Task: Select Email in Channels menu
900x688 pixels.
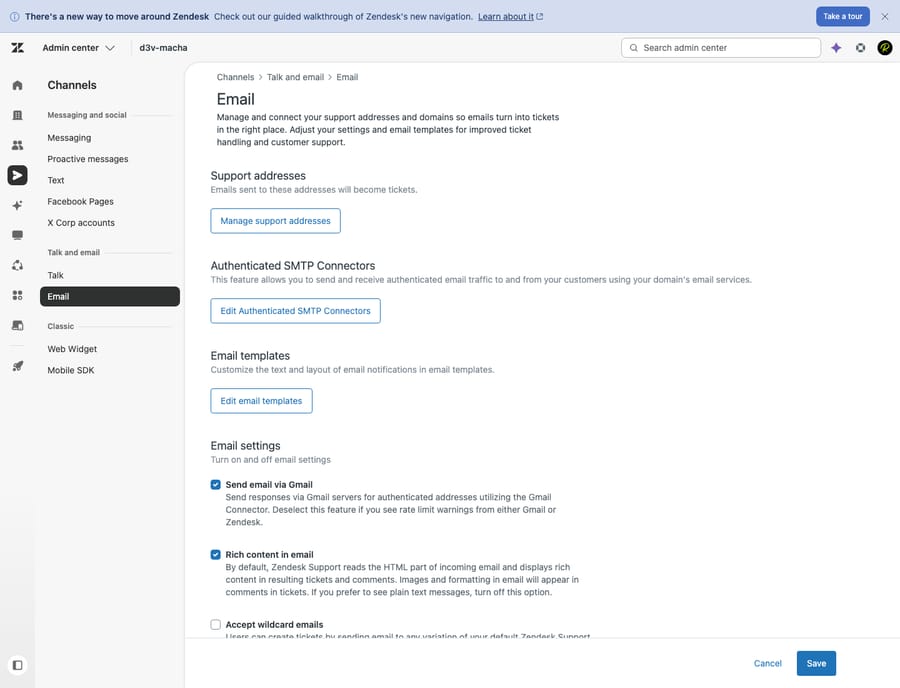Action: (110, 297)
